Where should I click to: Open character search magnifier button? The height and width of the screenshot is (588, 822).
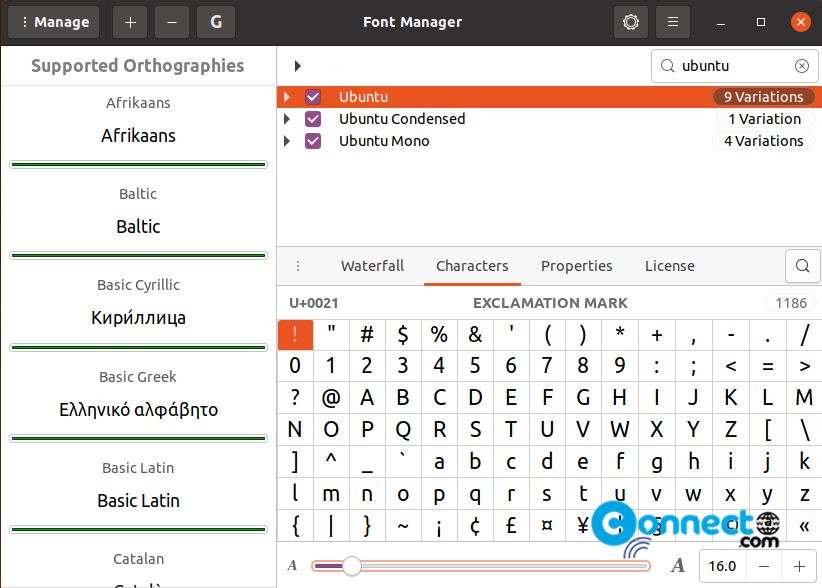point(802,266)
